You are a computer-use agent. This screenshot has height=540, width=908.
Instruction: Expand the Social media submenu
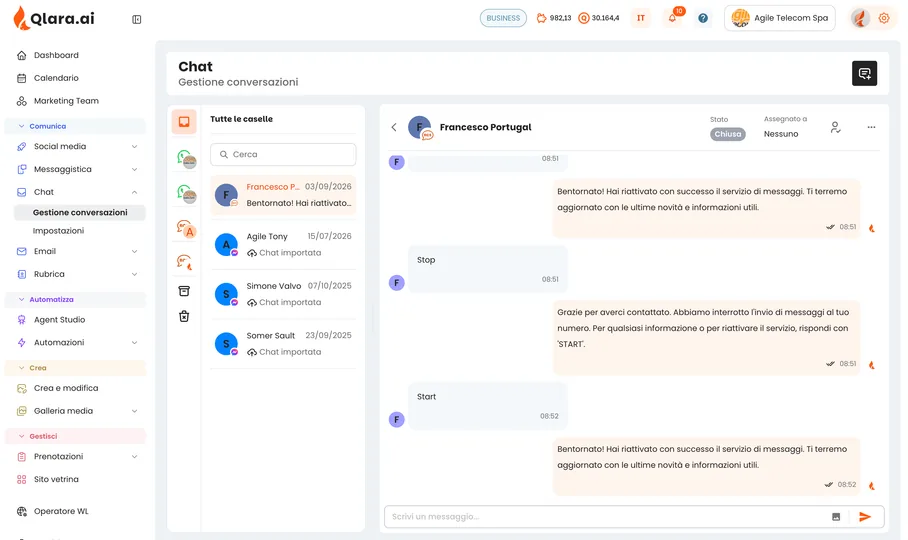[x=134, y=146]
